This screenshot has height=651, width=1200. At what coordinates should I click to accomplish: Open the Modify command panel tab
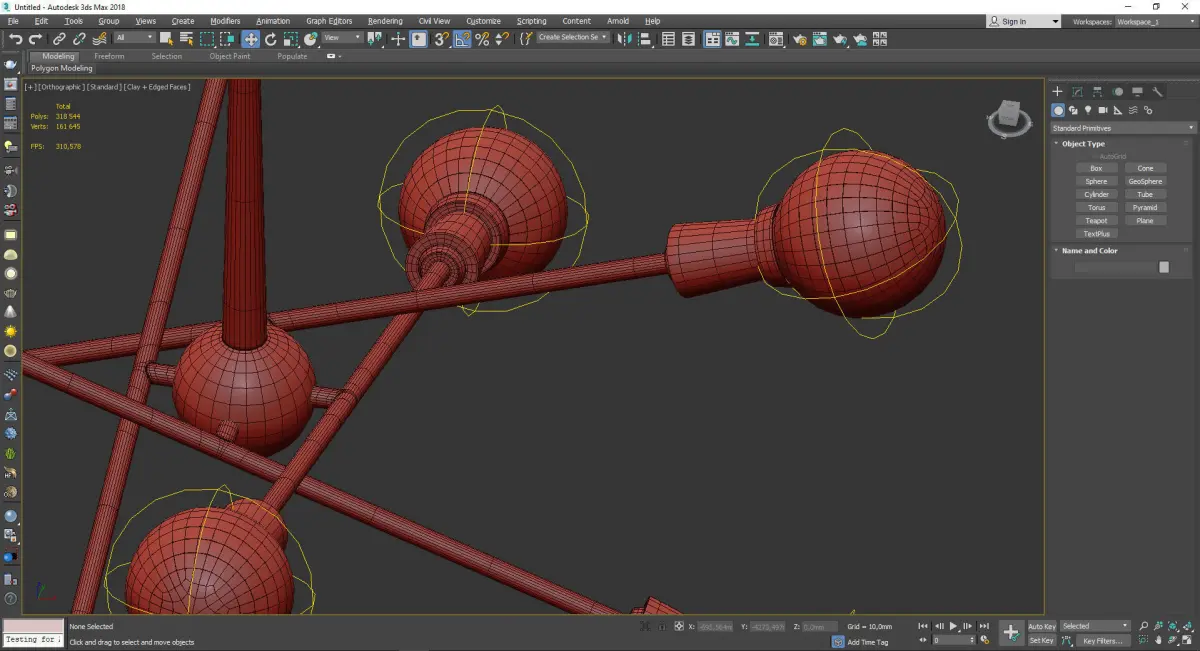point(1077,92)
